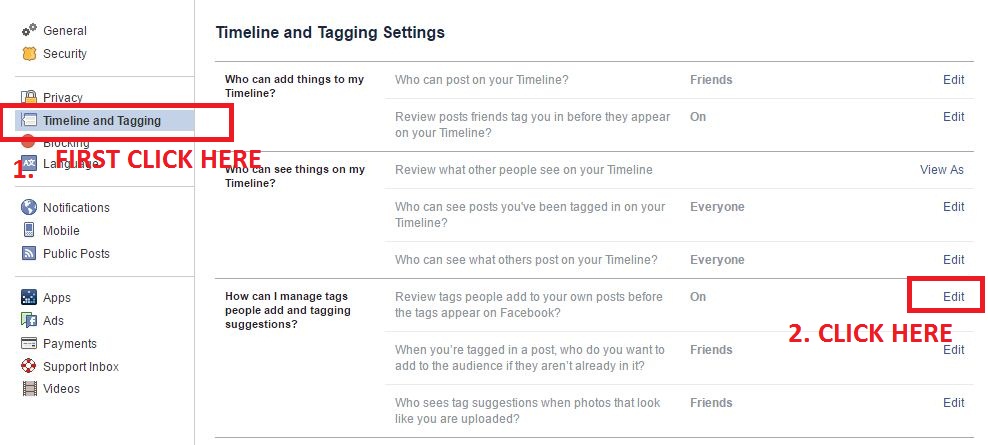
Task: Edit who can see tagged posts
Action: (953, 207)
